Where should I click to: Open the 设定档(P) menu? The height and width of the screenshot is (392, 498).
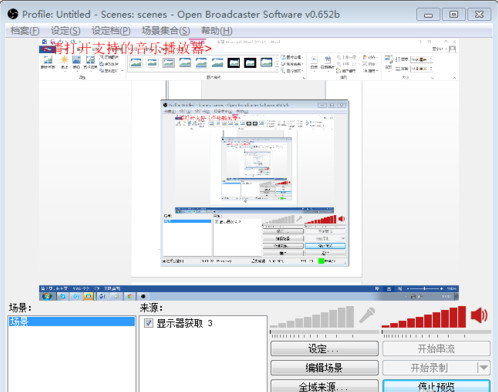pos(111,31)
